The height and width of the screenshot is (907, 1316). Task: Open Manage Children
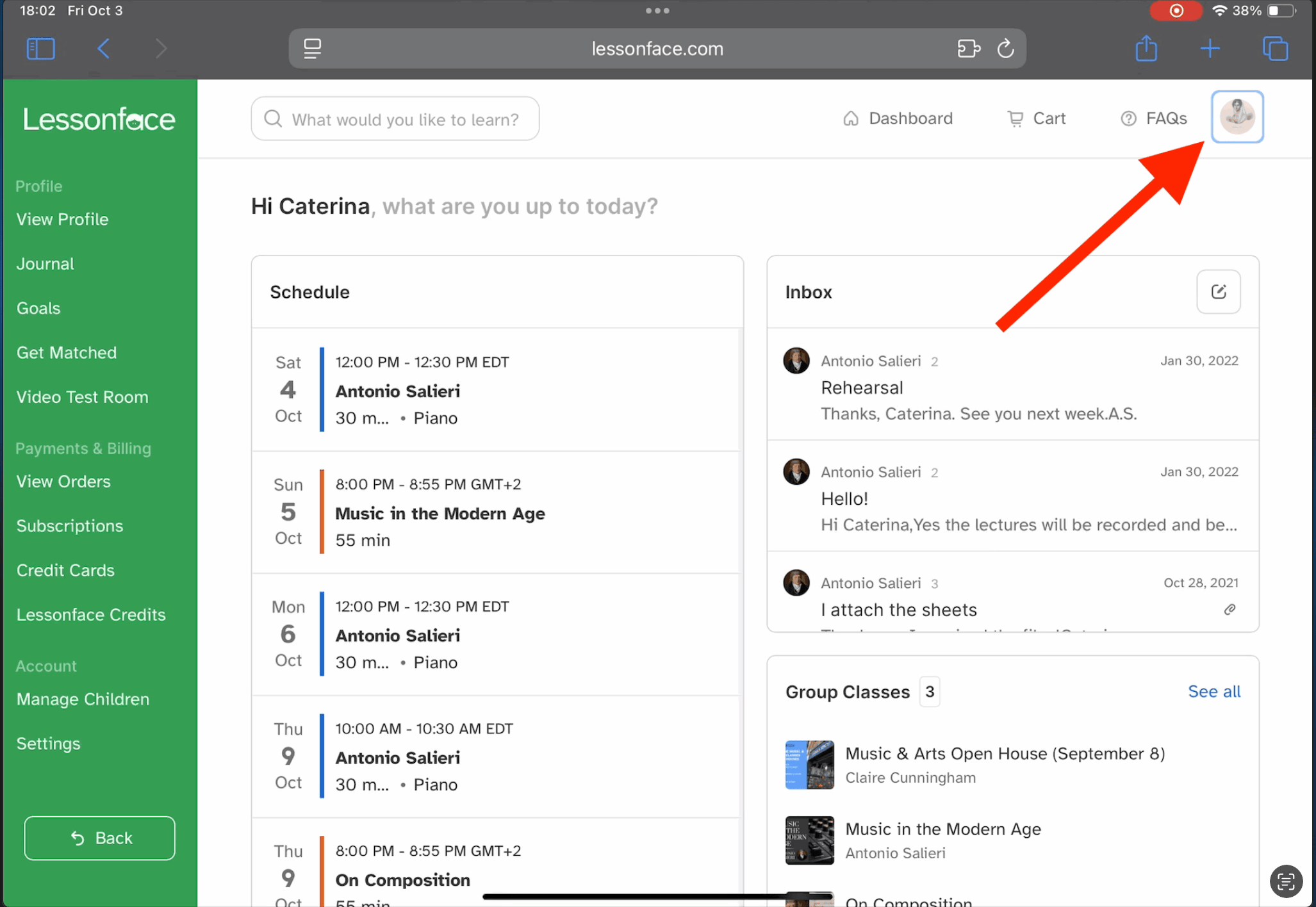[x=83, y=699]
